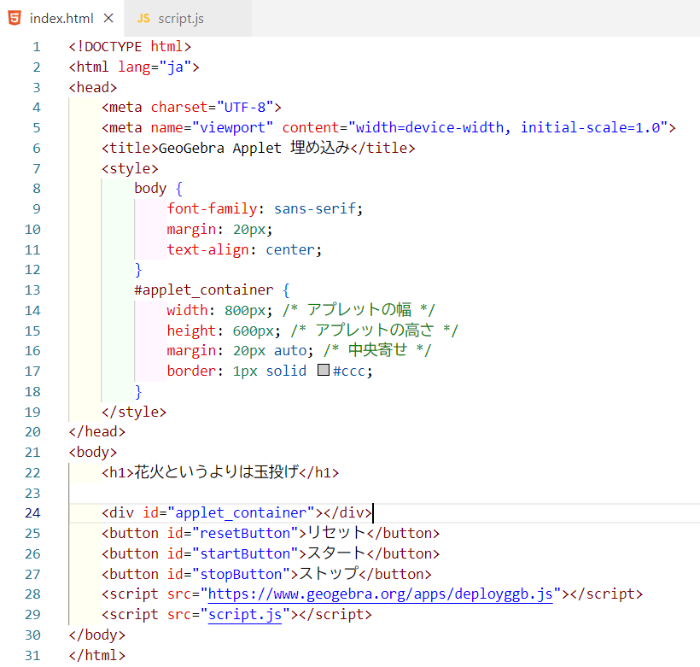Follow the geogebra deployggb.js URL link
This screenshot has height=667, width=700.
[380, 594]
